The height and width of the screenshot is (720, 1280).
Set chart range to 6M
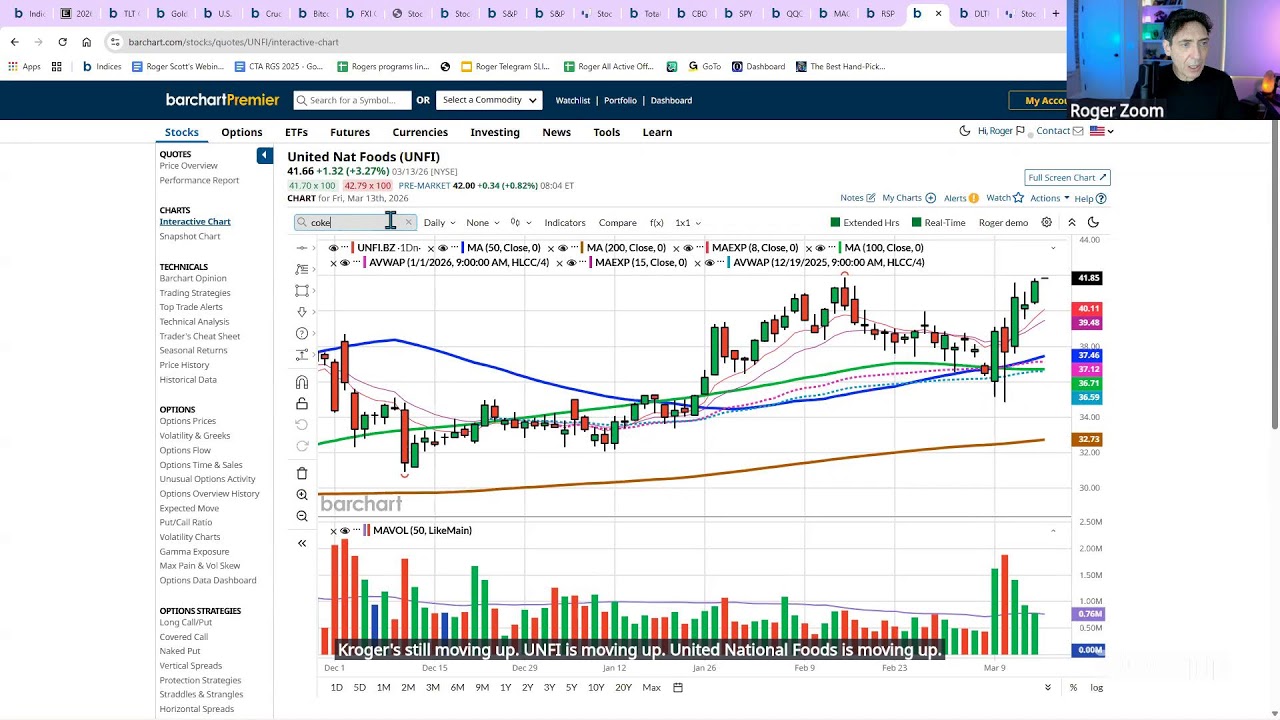click(457, 688)
